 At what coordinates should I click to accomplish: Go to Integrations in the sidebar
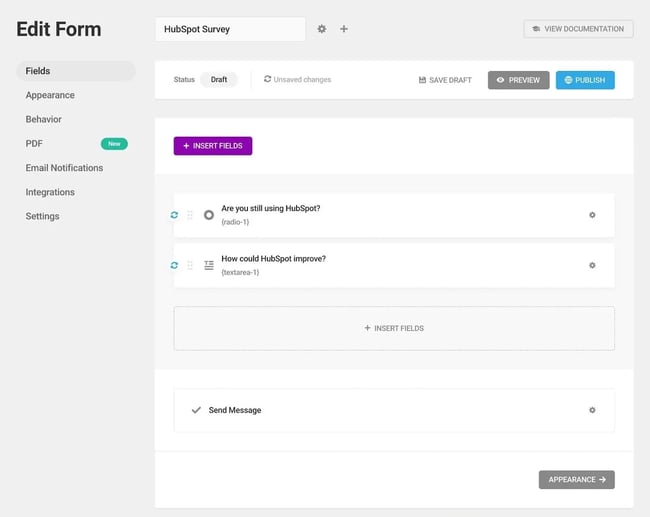tap(50, 192)
